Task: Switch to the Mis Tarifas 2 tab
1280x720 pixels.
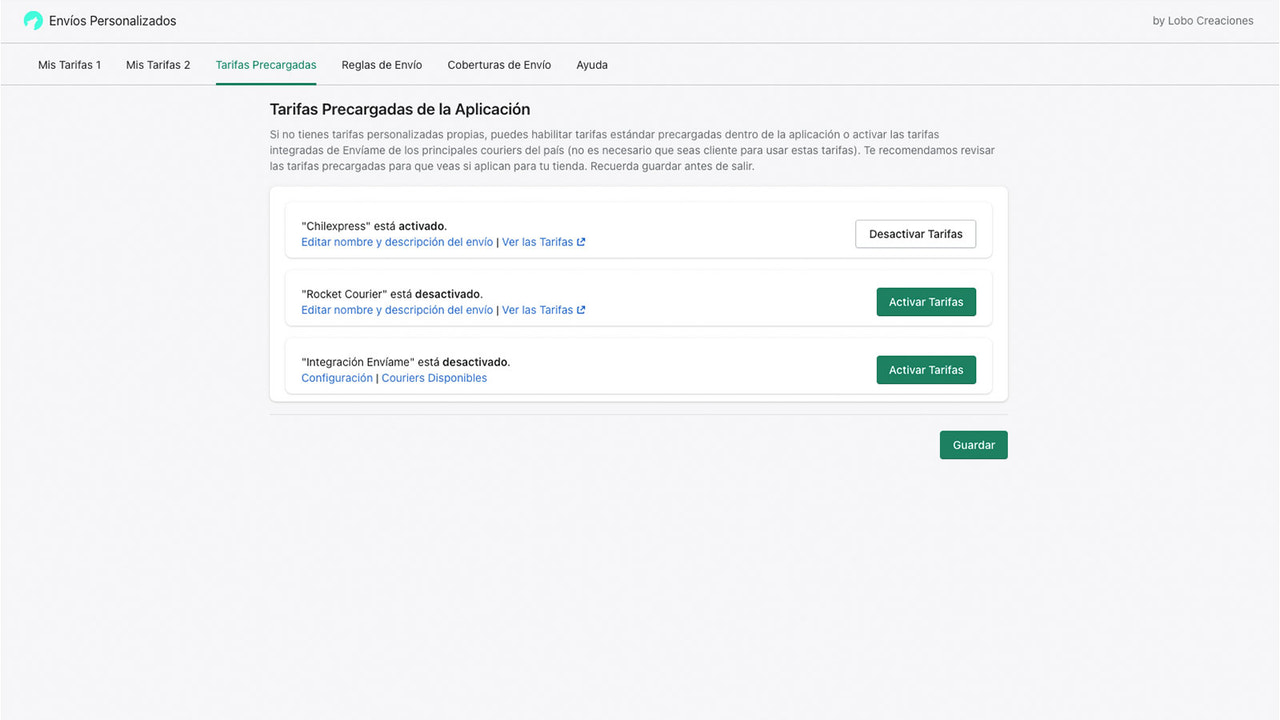Action: 157,64
